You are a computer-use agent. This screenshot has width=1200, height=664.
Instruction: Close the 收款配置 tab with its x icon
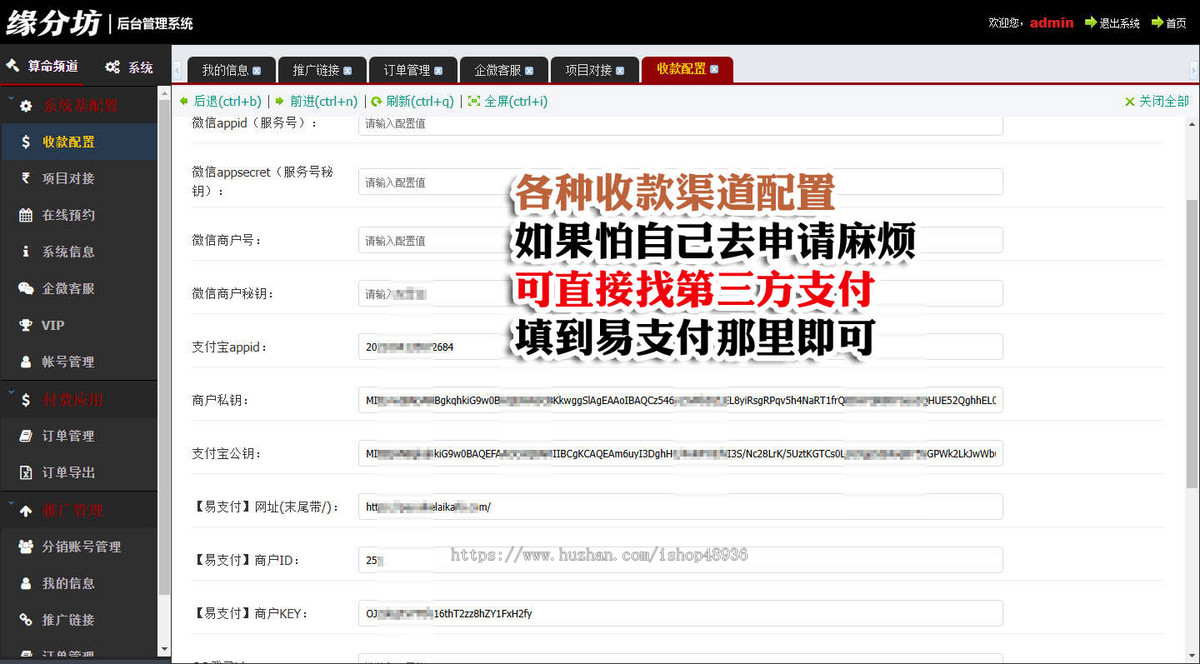tap(714, 69)
